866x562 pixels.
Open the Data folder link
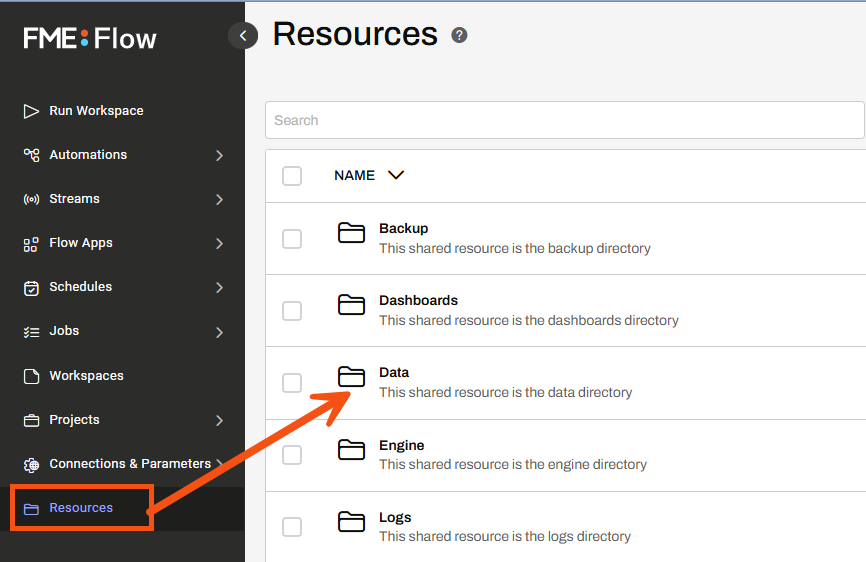click(x=394, y=373)
